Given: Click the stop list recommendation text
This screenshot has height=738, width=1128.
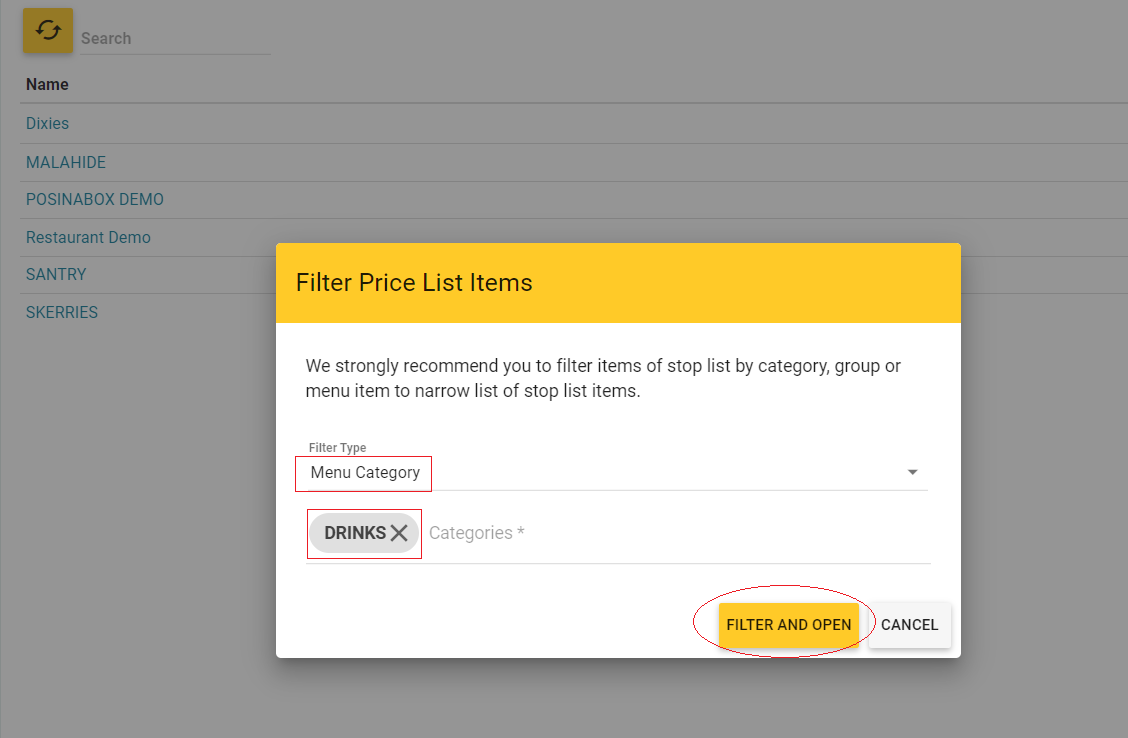Looking at the screenshot, I should [603, 378].
